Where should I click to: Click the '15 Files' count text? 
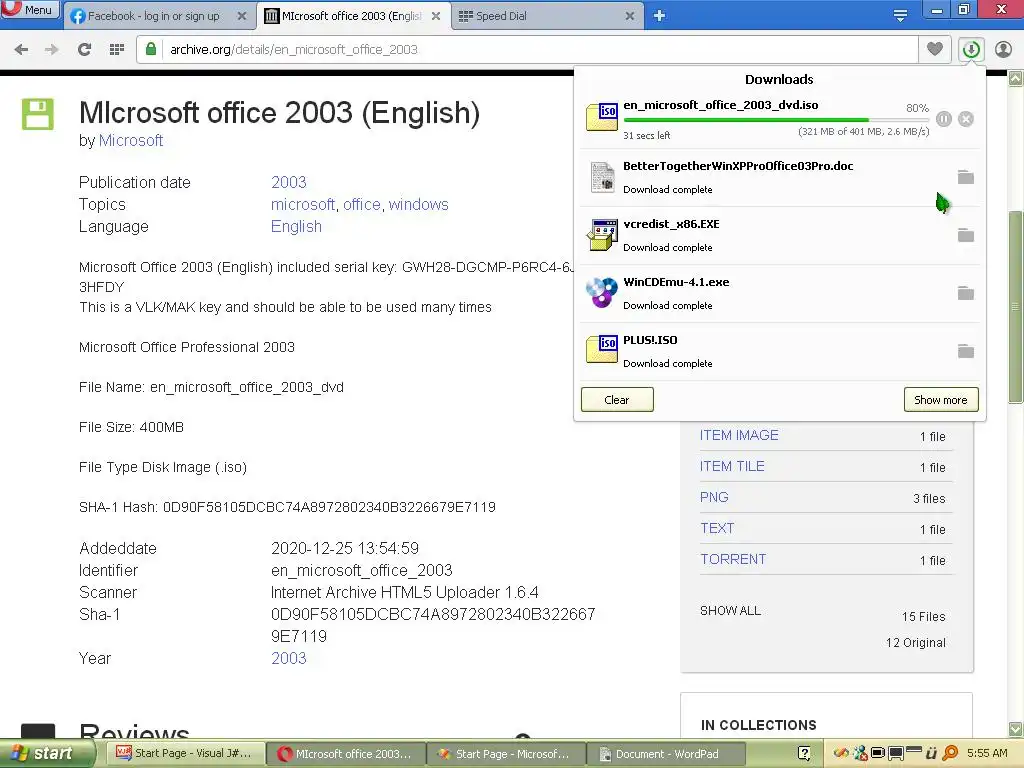click(923, 616)
